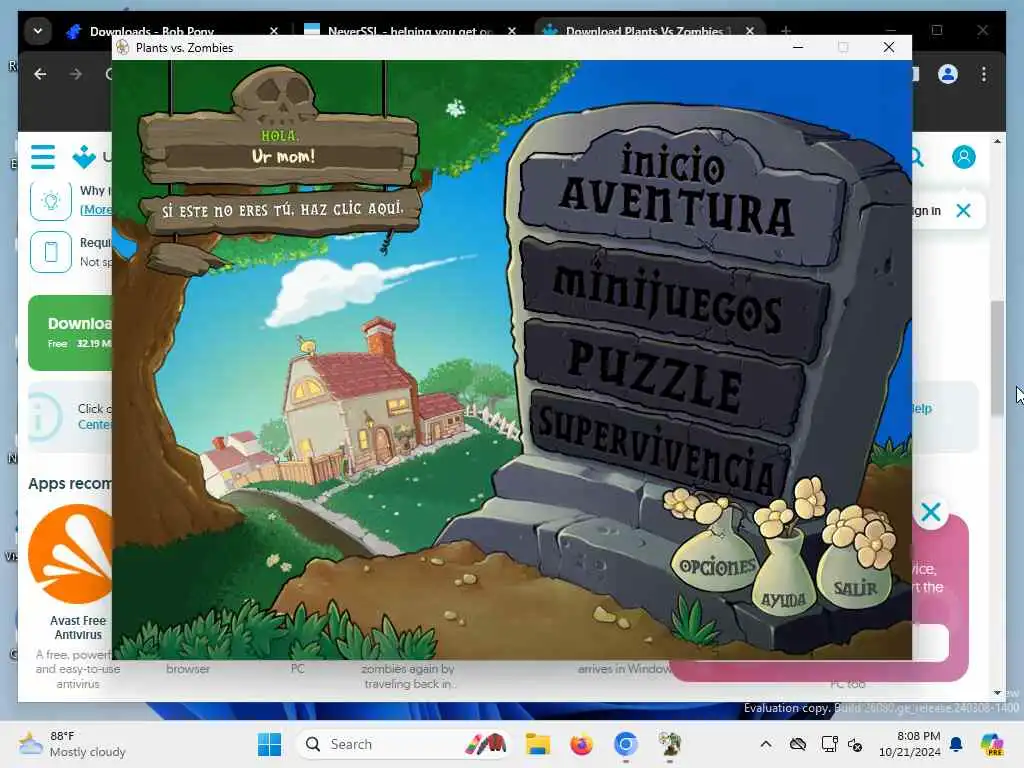
Task: Open the website search magnifier icon
Action: click(917, 157)
